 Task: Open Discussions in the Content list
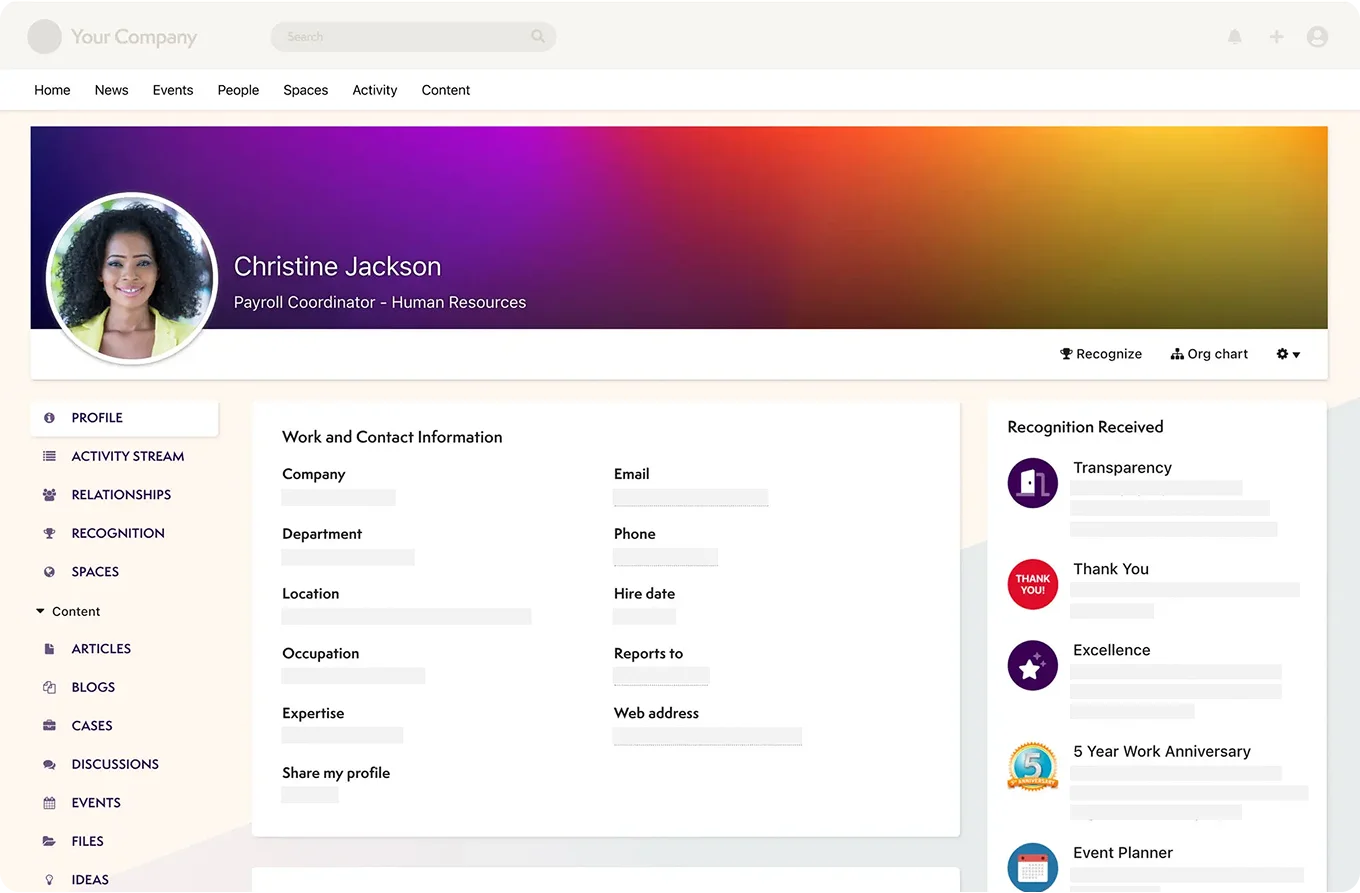pyautogui.click(x=115, y=764)
